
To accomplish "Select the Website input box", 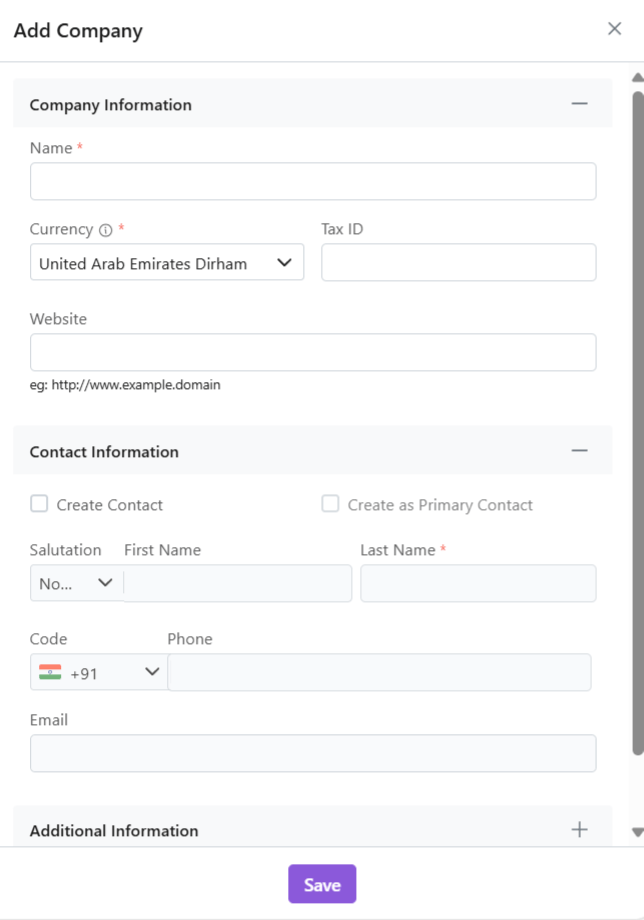I will [313, 353].
